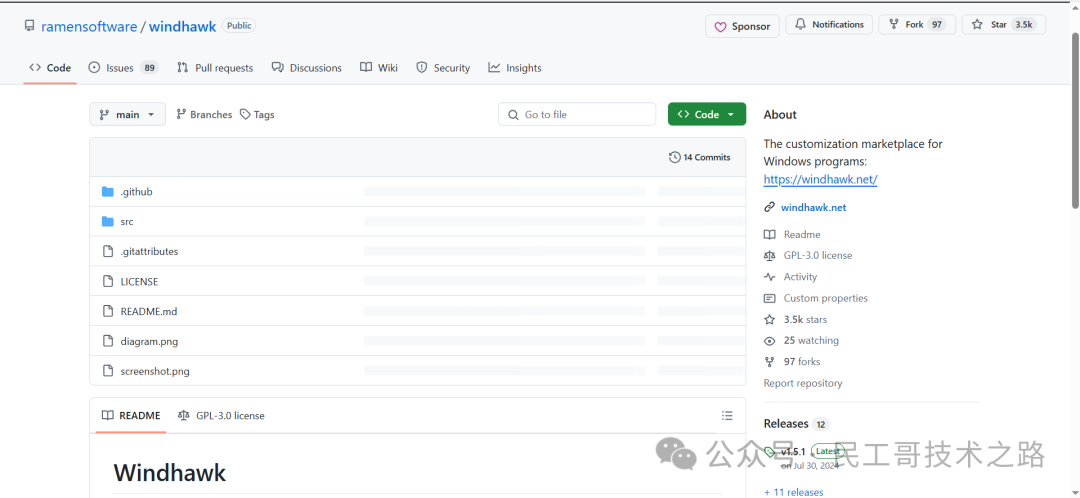
Task: Open the README.md file
Action: pos(149,311)
